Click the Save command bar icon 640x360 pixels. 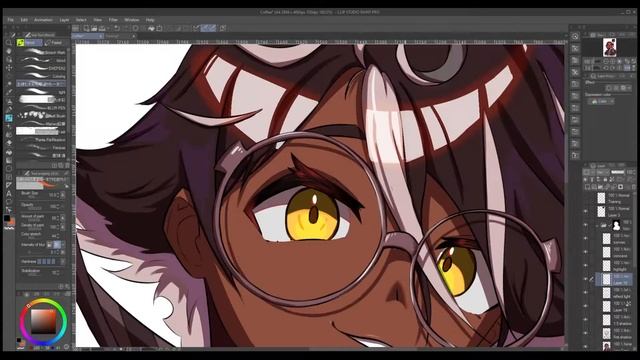tap(102, 28)
